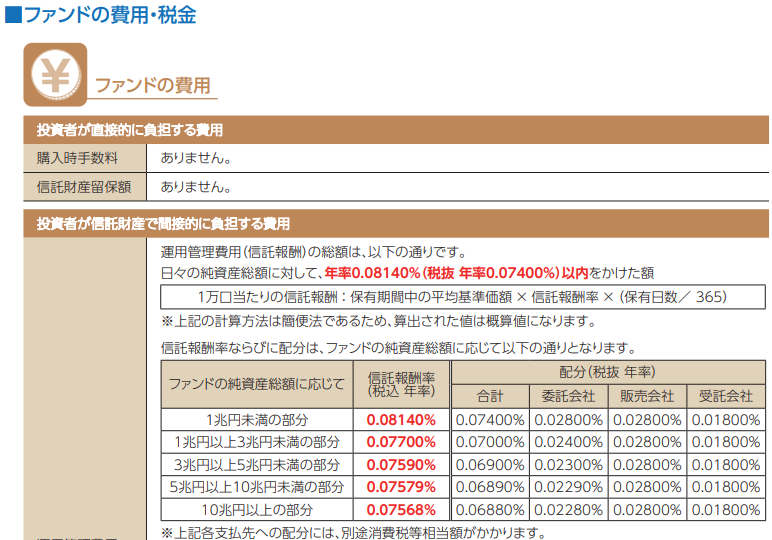Select the 受託会社 column header
This screenshot has height=540, width=772.
(x=726, y=395)
